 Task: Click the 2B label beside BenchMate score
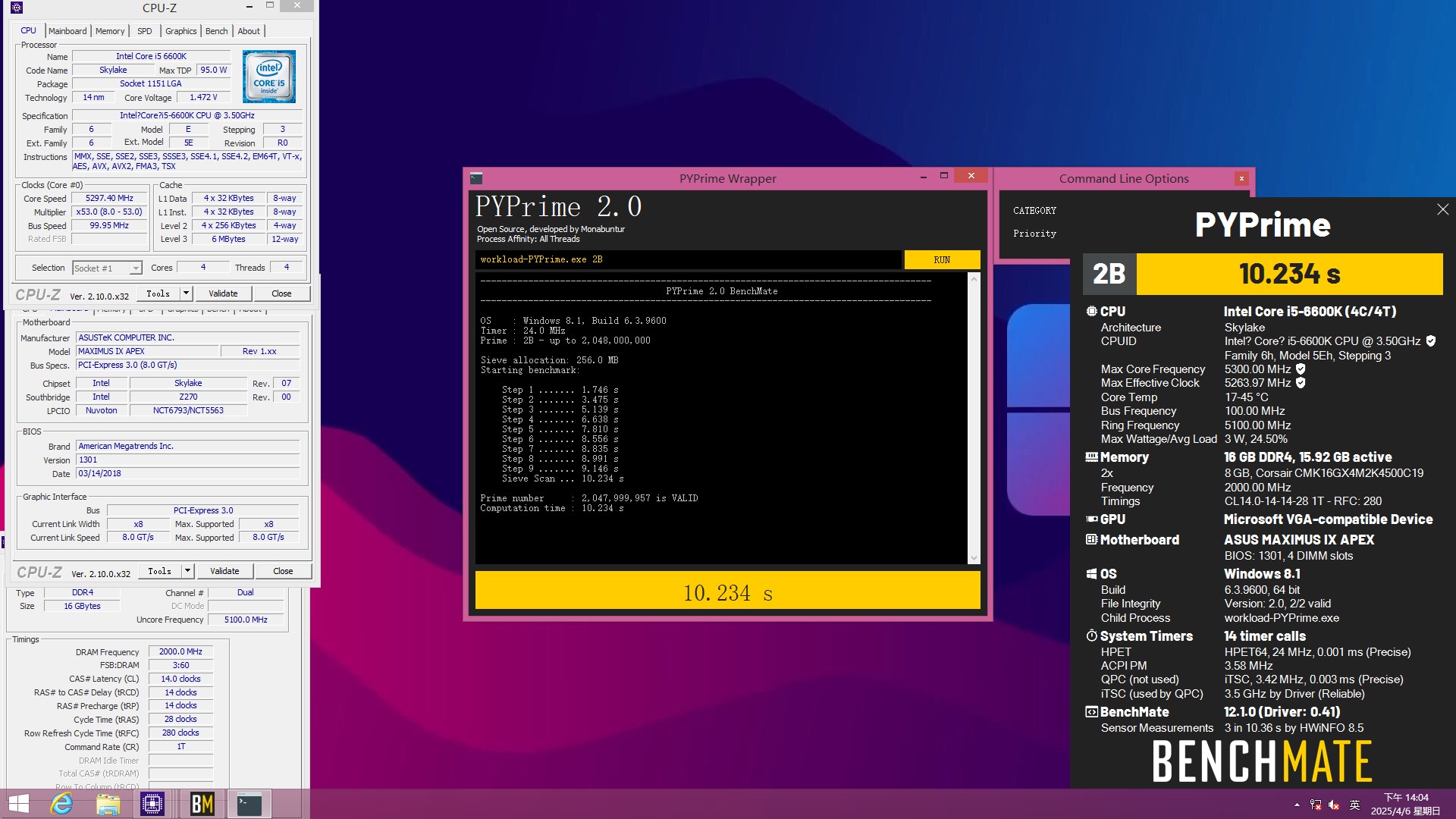(1109, 274)
